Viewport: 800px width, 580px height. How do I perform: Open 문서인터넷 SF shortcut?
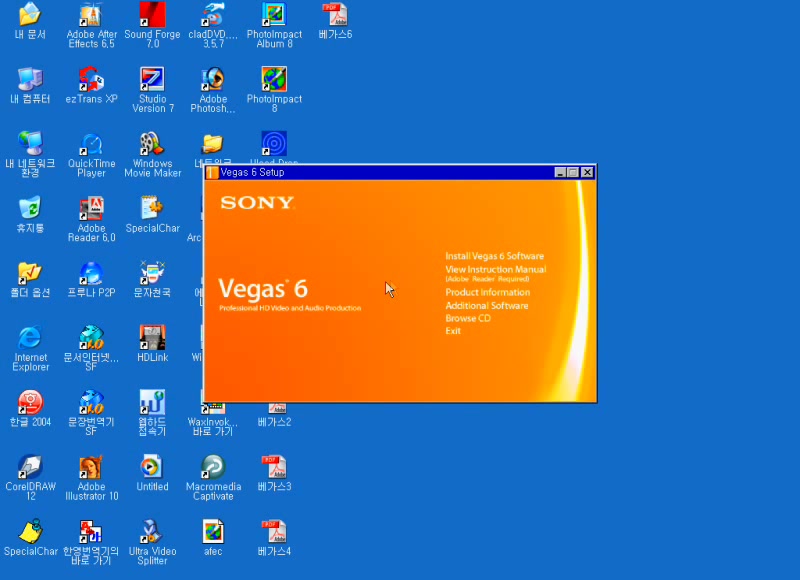(91, 337)
